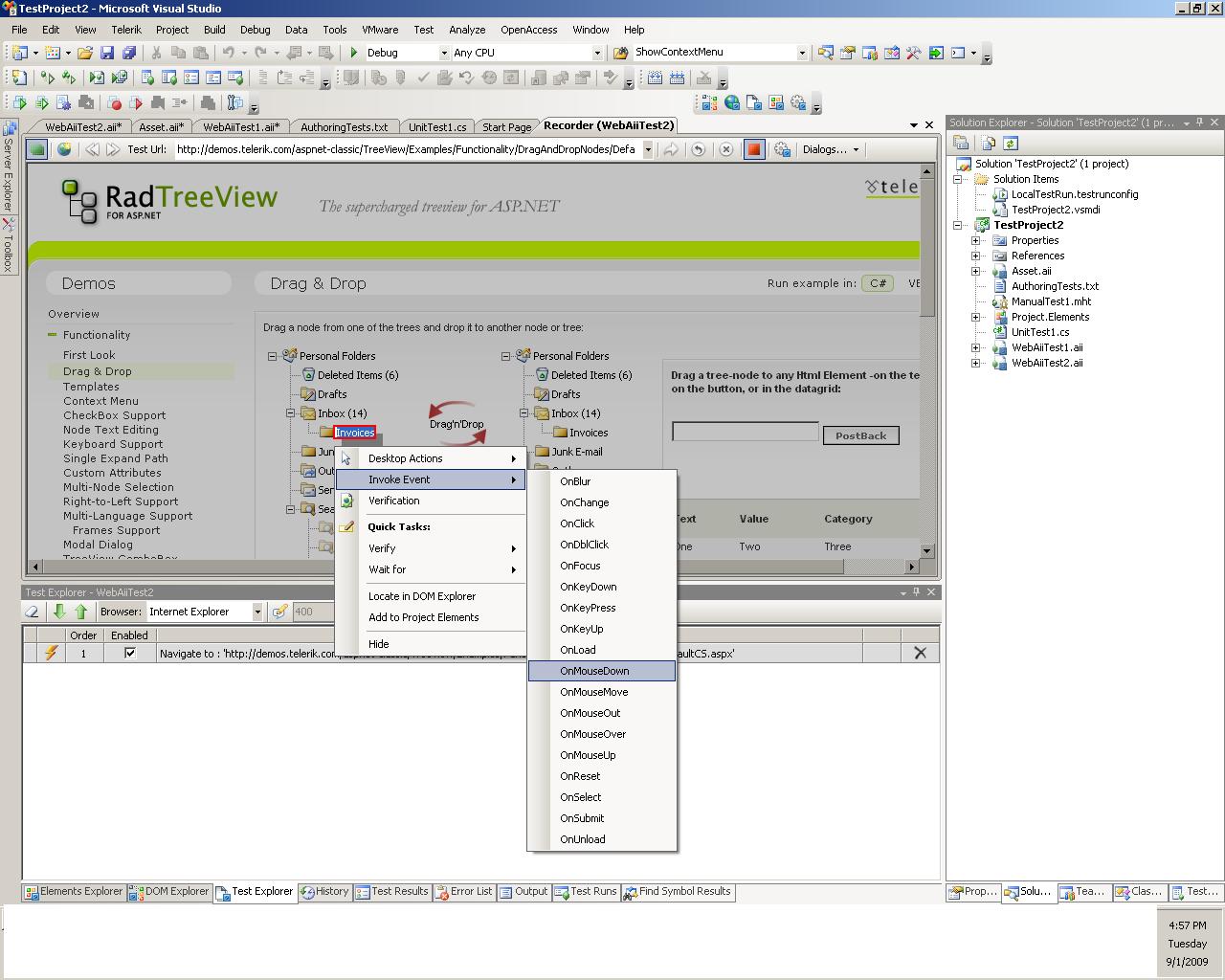Open the Templates demo link
Screen dimensions: 1225x980
tap(91, 387)
